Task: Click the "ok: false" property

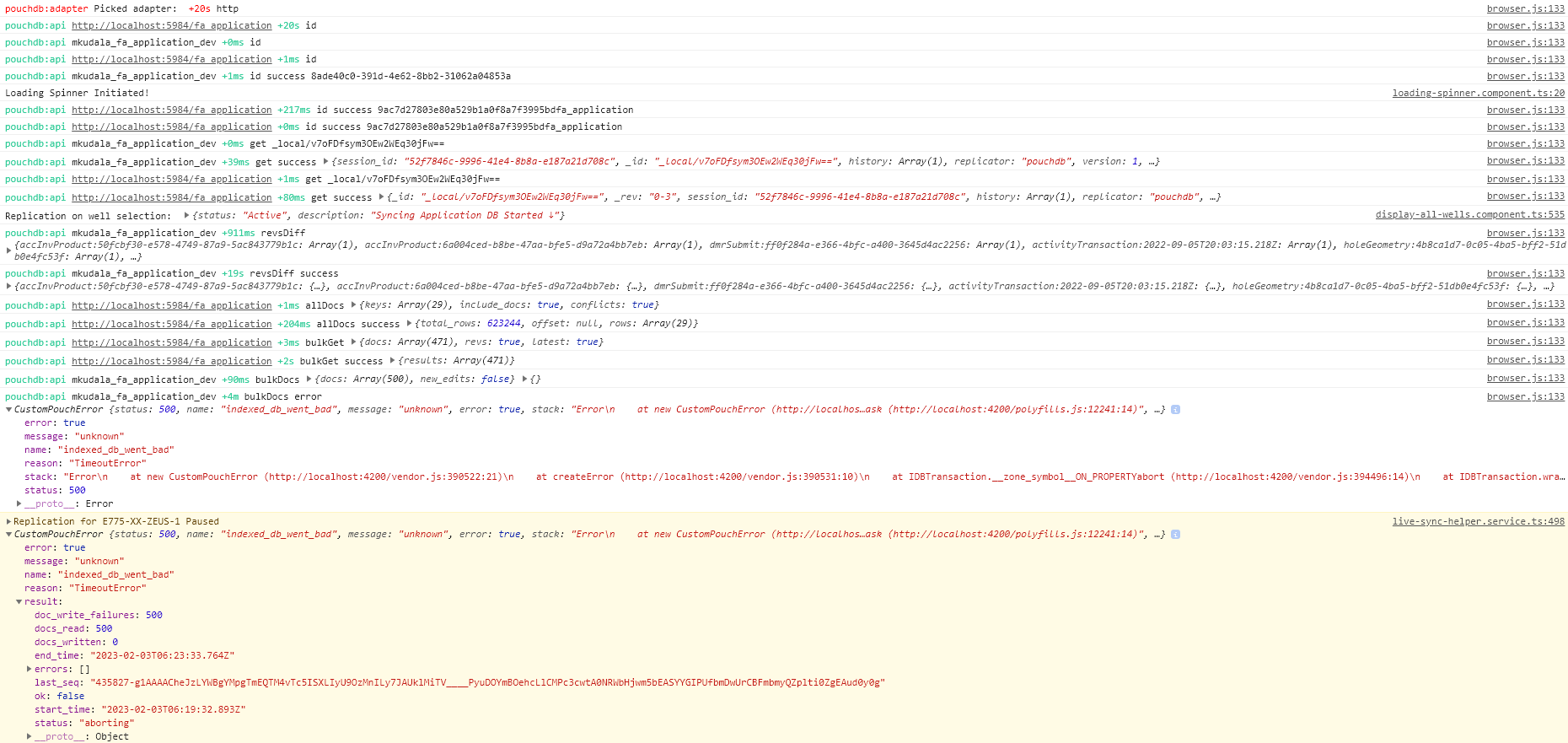Action: pyautogui.click(x=59, y=696)
